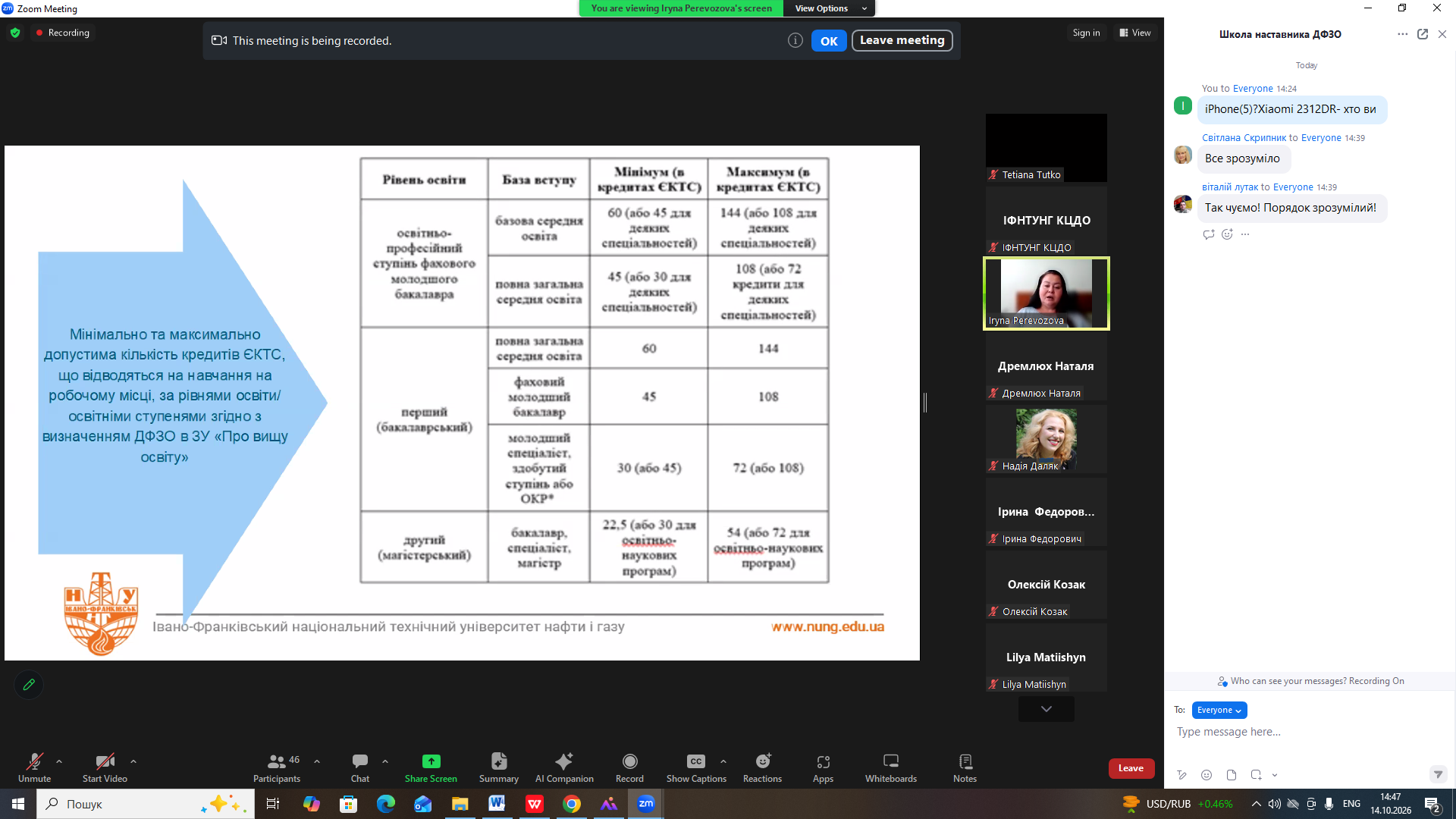Screen dimensions: 1456x819
Task: Enable Show Captions
Action: (696, 767)
